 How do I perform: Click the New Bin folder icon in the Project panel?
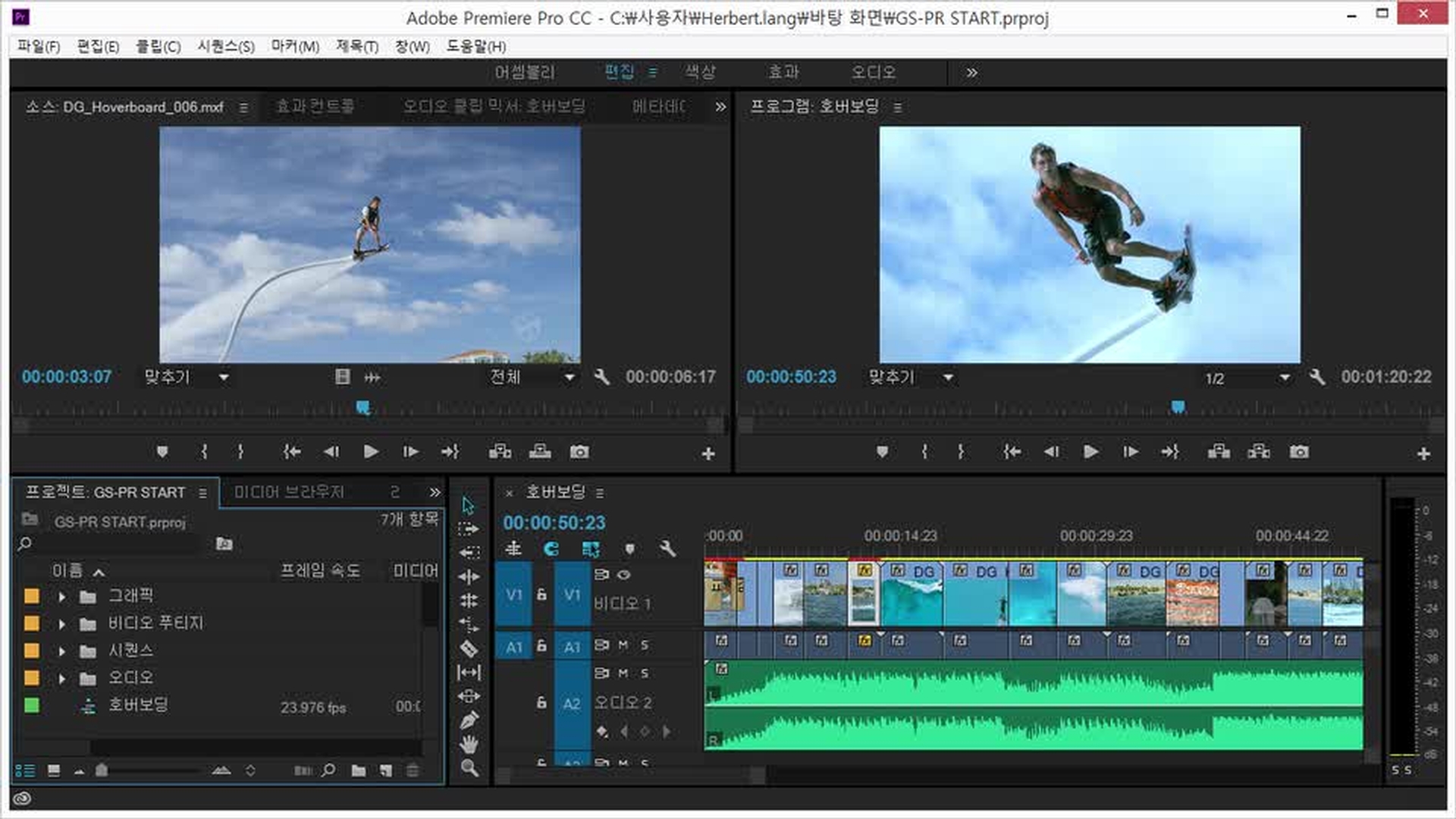pos(359,770)
